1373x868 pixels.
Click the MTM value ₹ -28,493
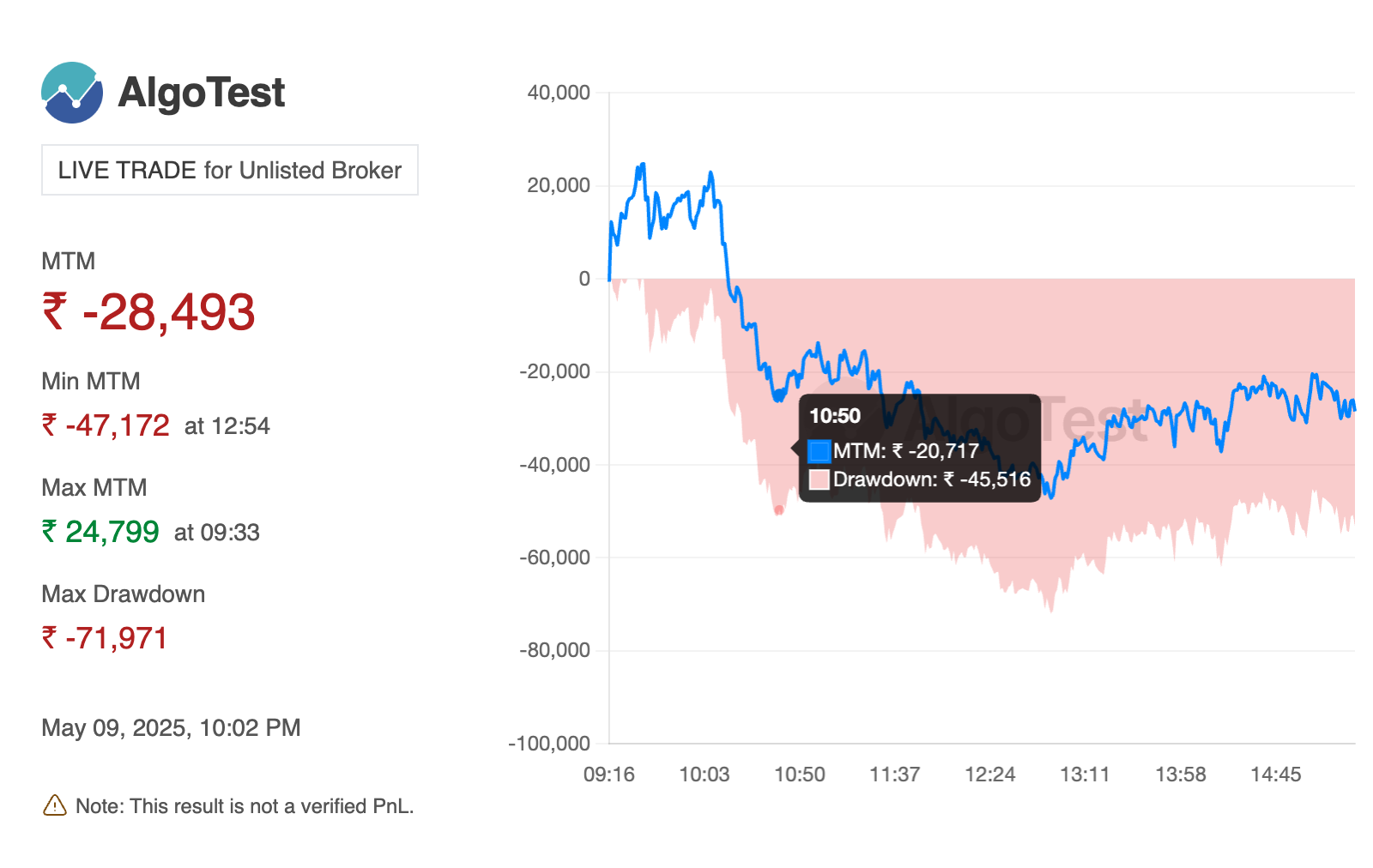pos(148,312)
